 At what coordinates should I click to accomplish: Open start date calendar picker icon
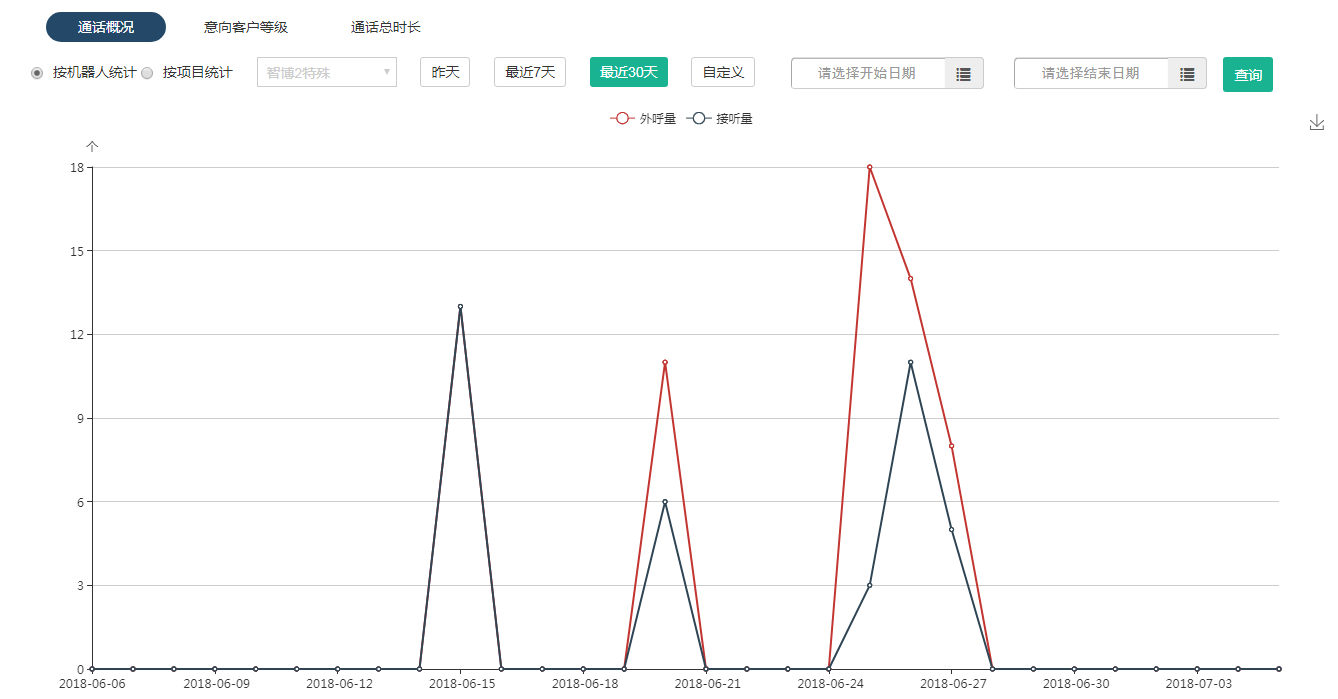point(964,73)
